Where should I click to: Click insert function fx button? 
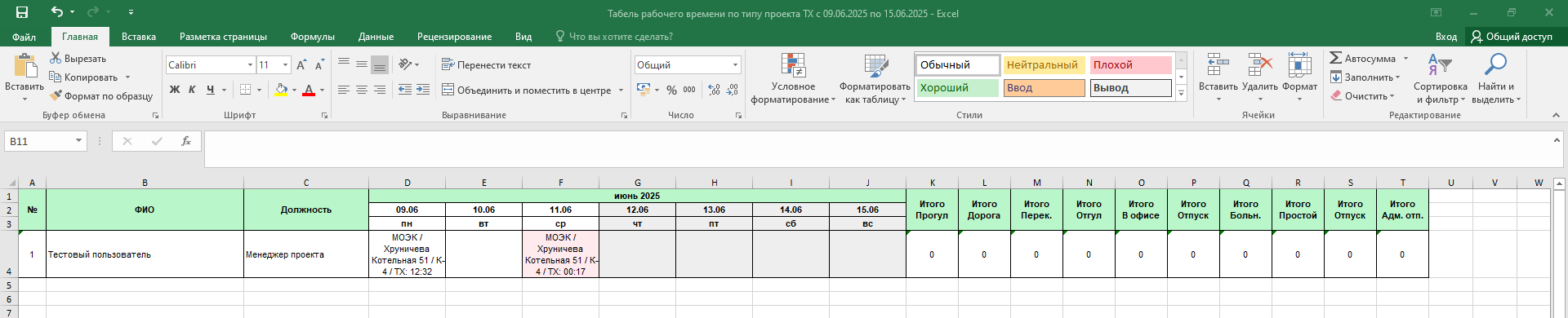coord(186,141)
